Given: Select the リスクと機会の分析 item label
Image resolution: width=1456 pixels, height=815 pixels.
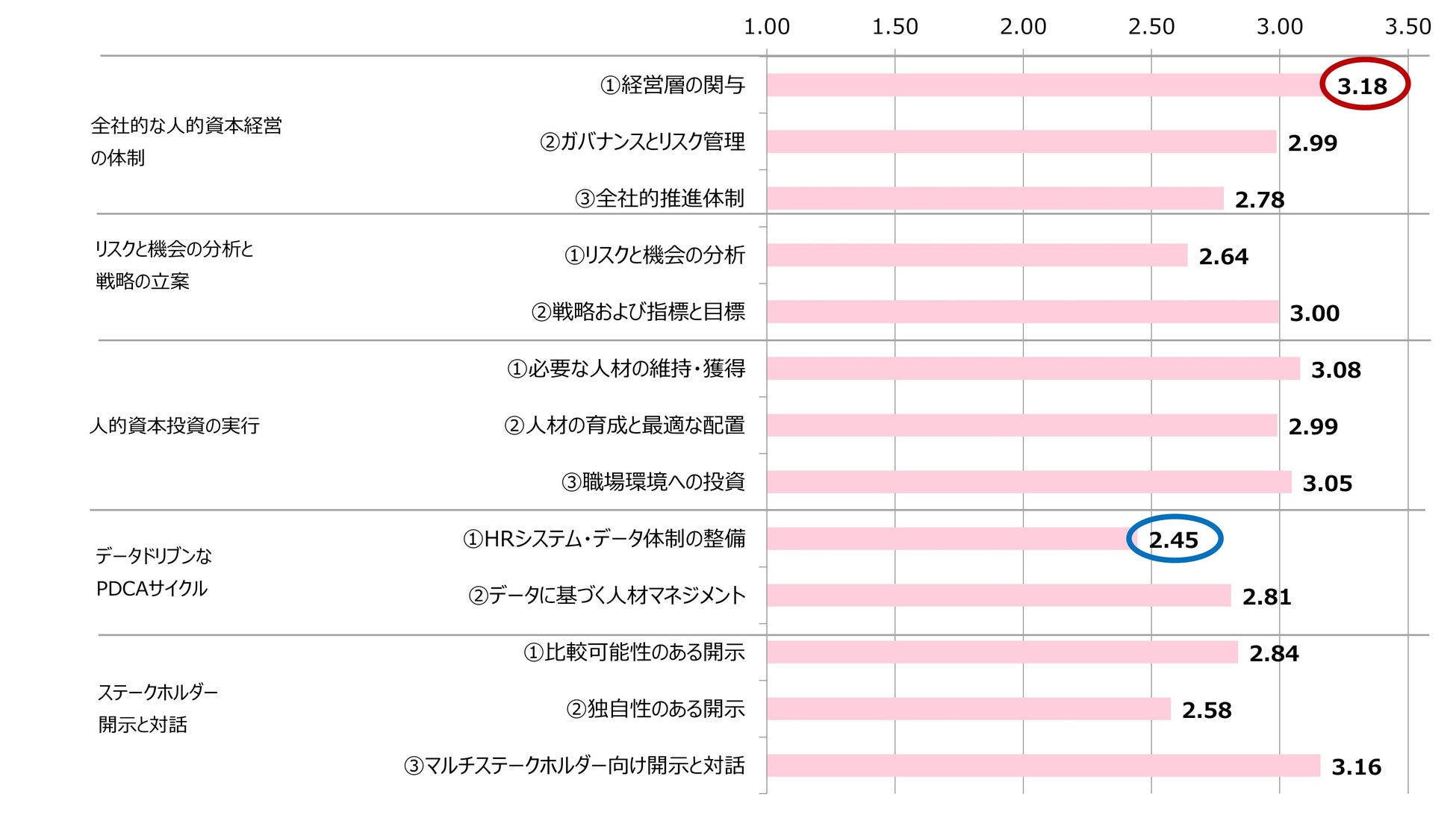Looking at the screenshot, I should pos(655,255).
